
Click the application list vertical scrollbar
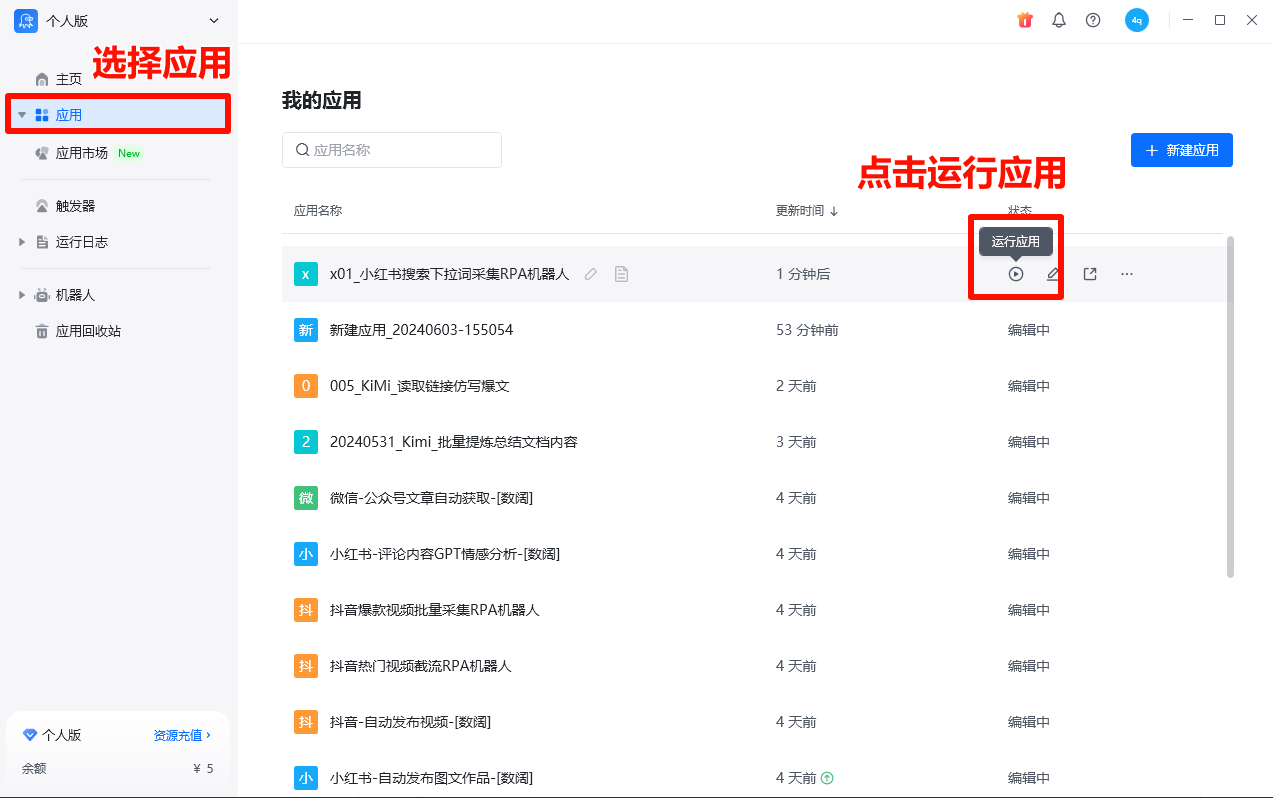coord(1231,406)
